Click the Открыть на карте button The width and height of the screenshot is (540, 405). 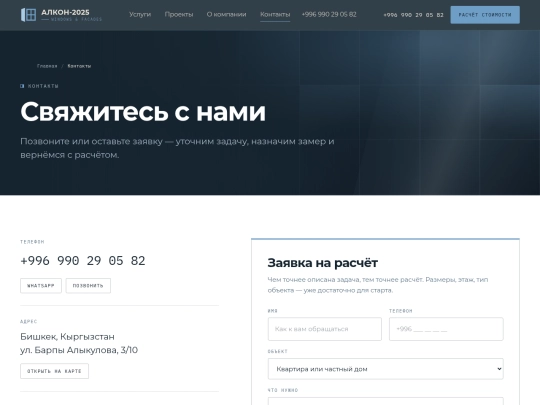tap(54, 371)
